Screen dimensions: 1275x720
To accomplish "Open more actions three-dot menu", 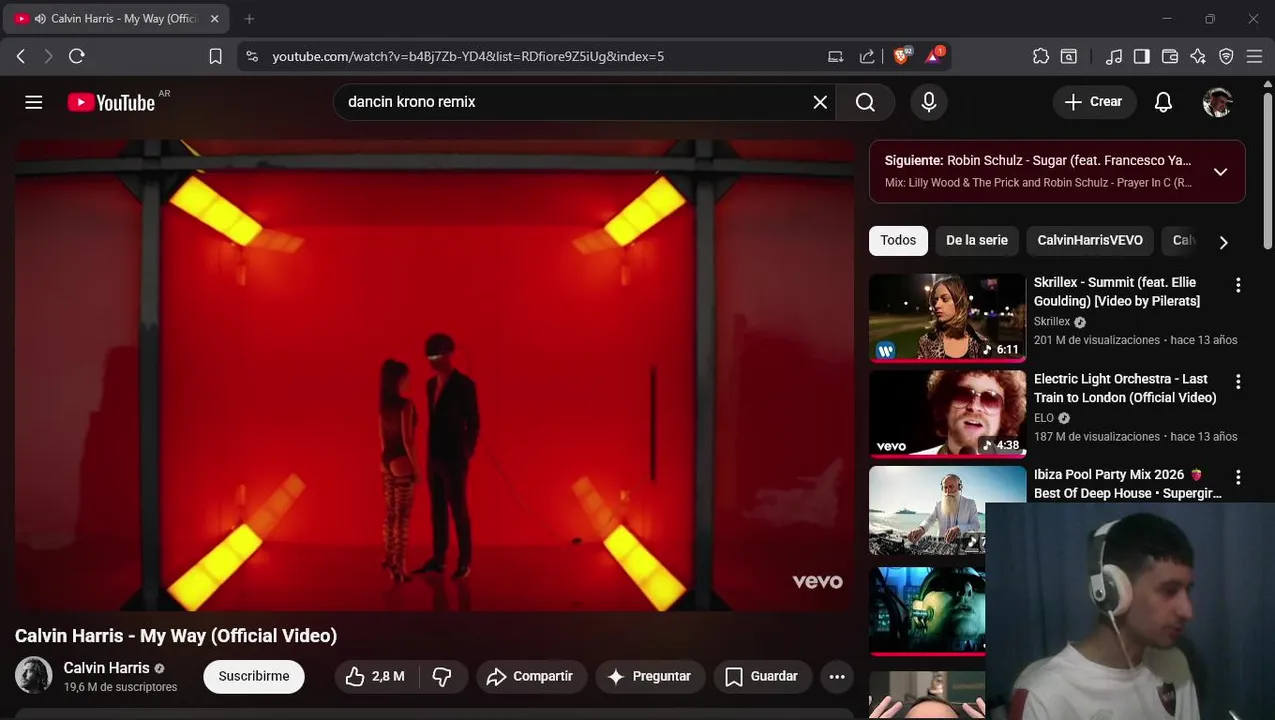I will (x=837, y=677).
